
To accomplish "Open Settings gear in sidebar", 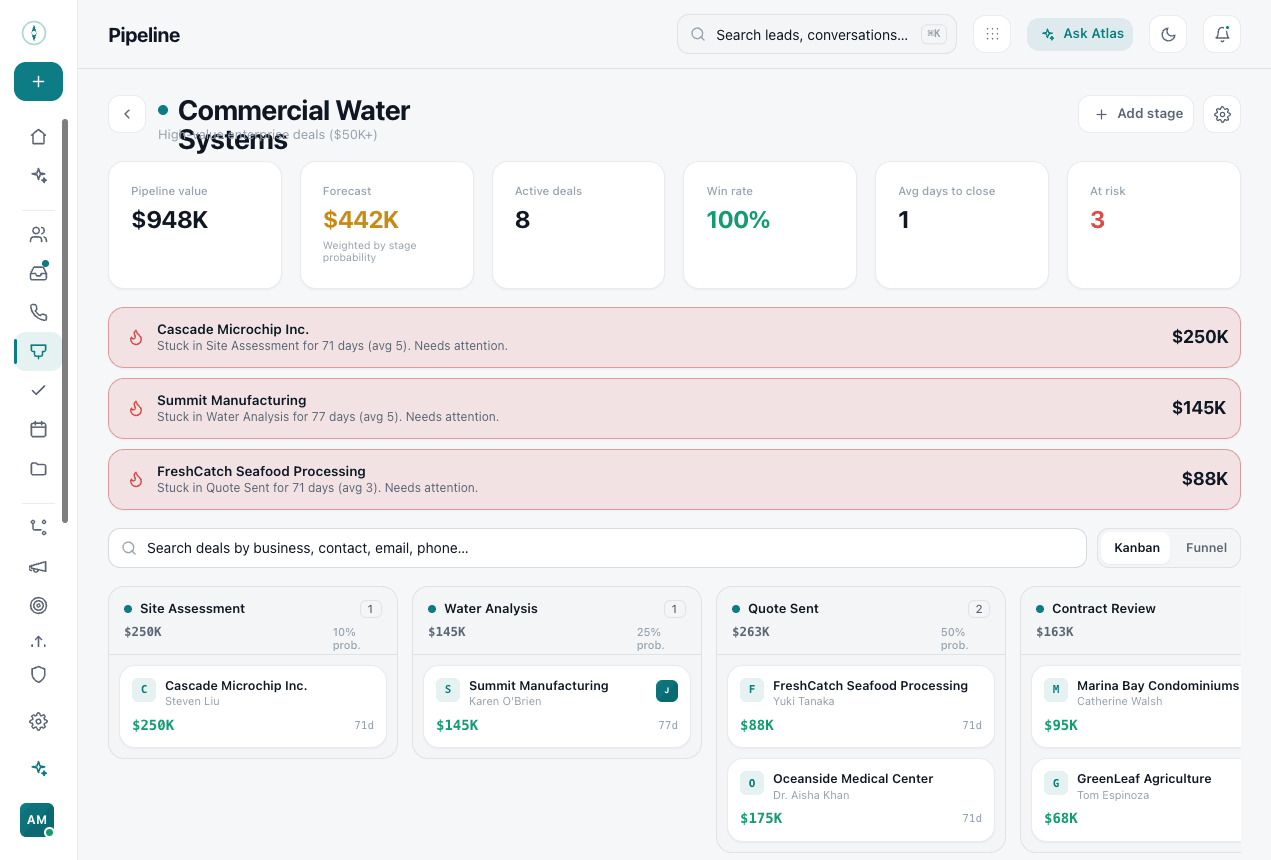I will click(x=38, y=721).
